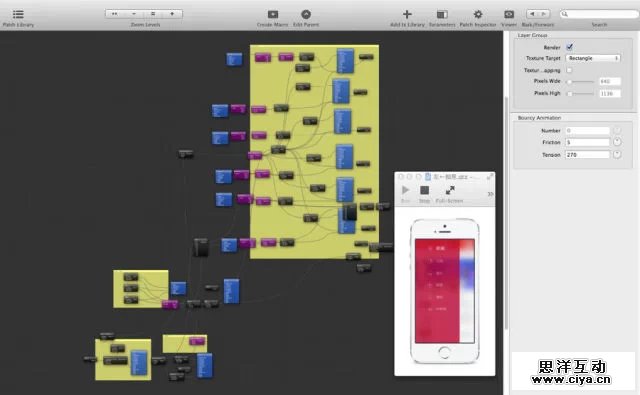Open the Patch Inspector gear icon
The width and height of the screenshot is (640, 395).
tap(478, 14)
